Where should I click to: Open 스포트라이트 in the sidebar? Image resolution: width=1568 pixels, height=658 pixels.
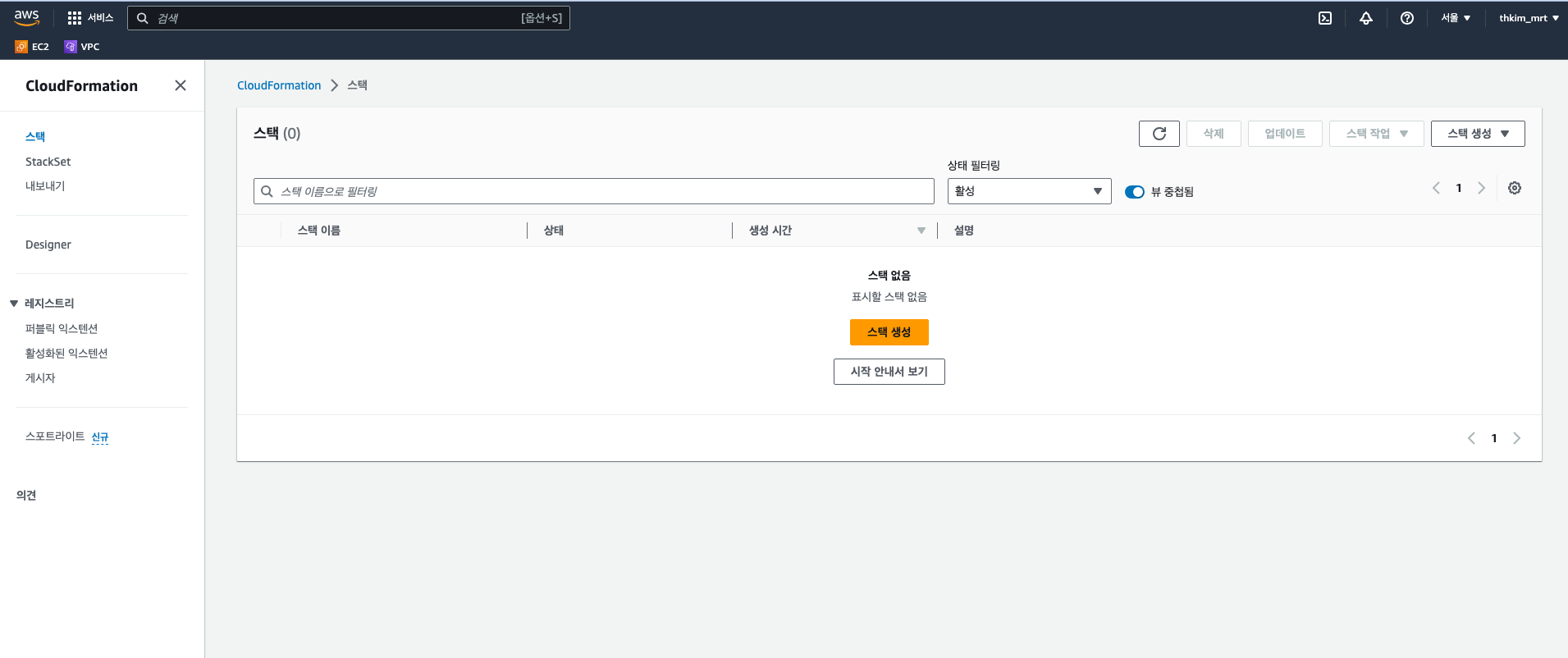click(55, 436)
